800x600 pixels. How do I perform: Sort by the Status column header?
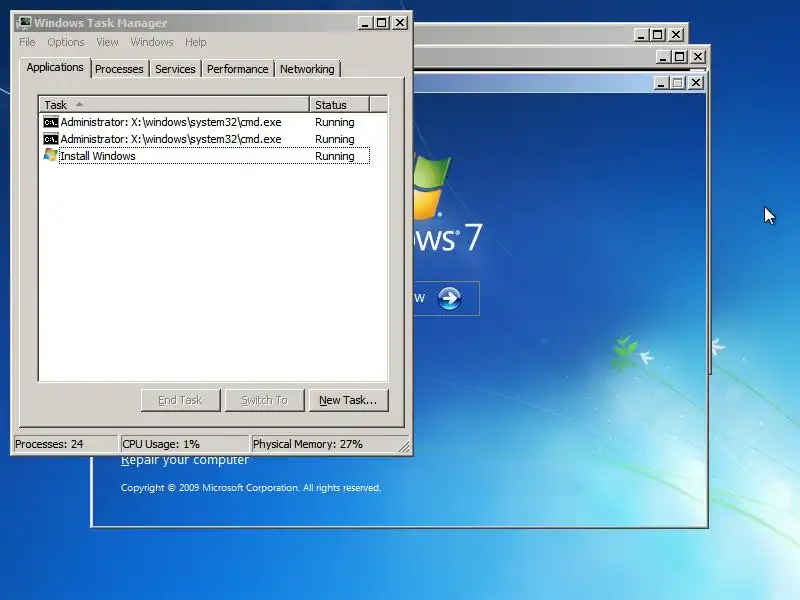[x=339, y=105]
